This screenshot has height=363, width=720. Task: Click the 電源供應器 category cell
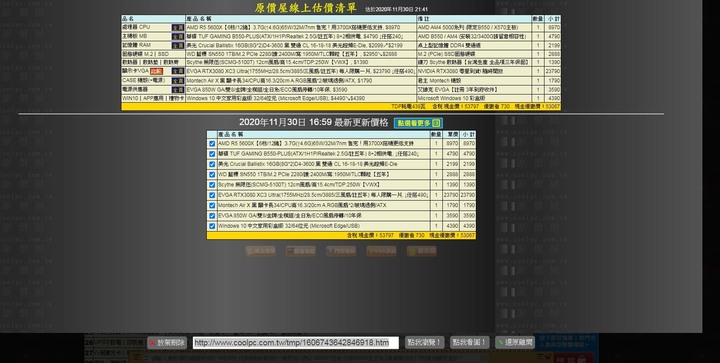pos(153,89)
